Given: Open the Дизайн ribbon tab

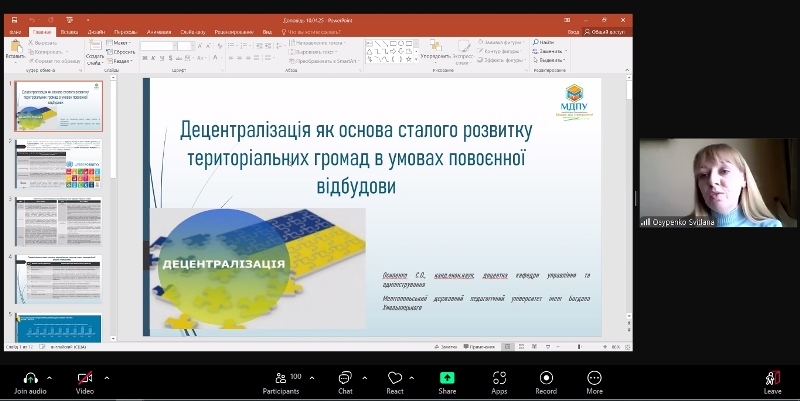Looking at the screenshot, I should tap(97, 32).
